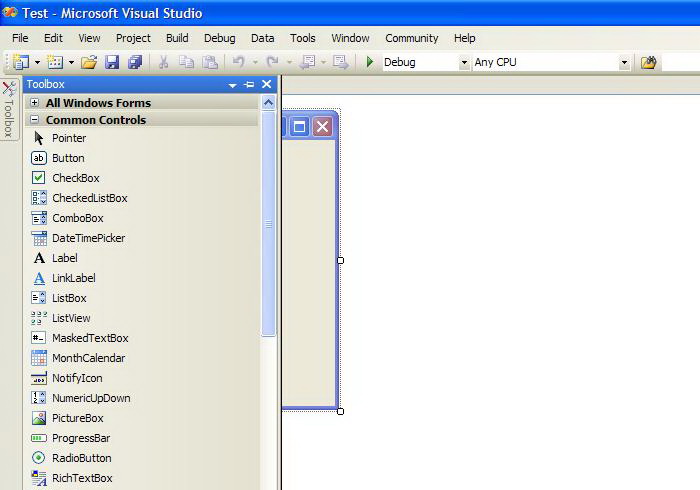Collapse the Common Controls section
Viewport: 700px width, 490px height.
(34, 120)
